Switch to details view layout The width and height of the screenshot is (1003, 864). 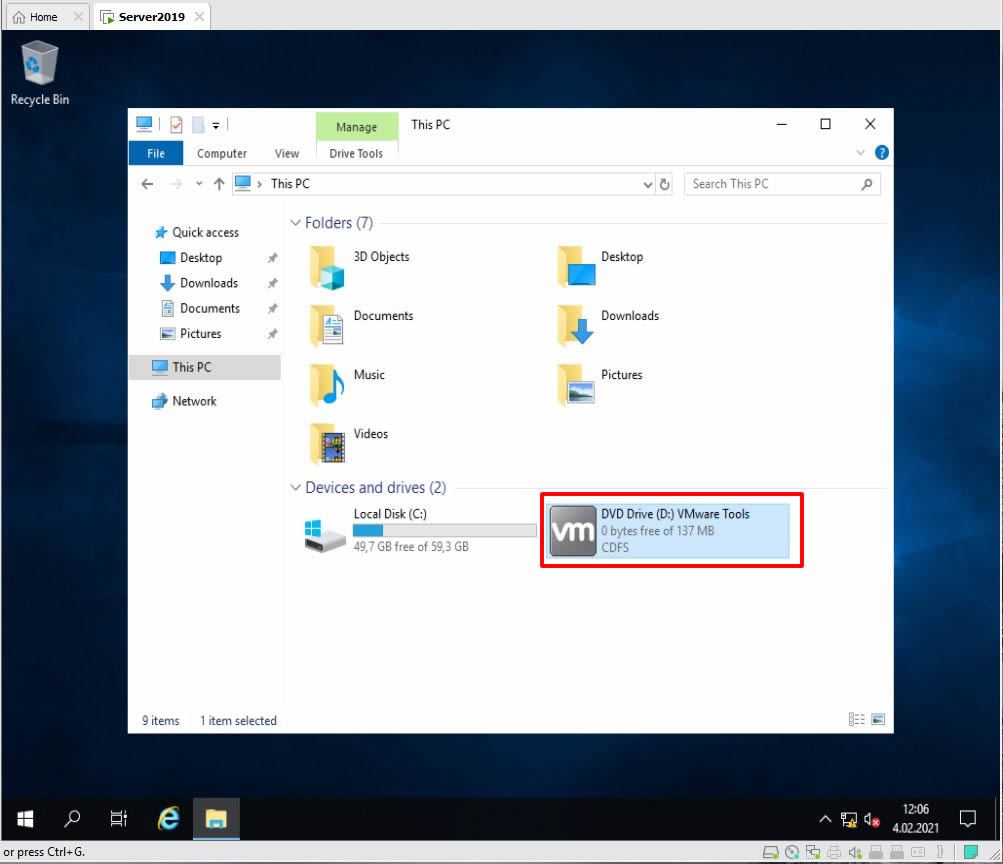click(x=856, y=719)
